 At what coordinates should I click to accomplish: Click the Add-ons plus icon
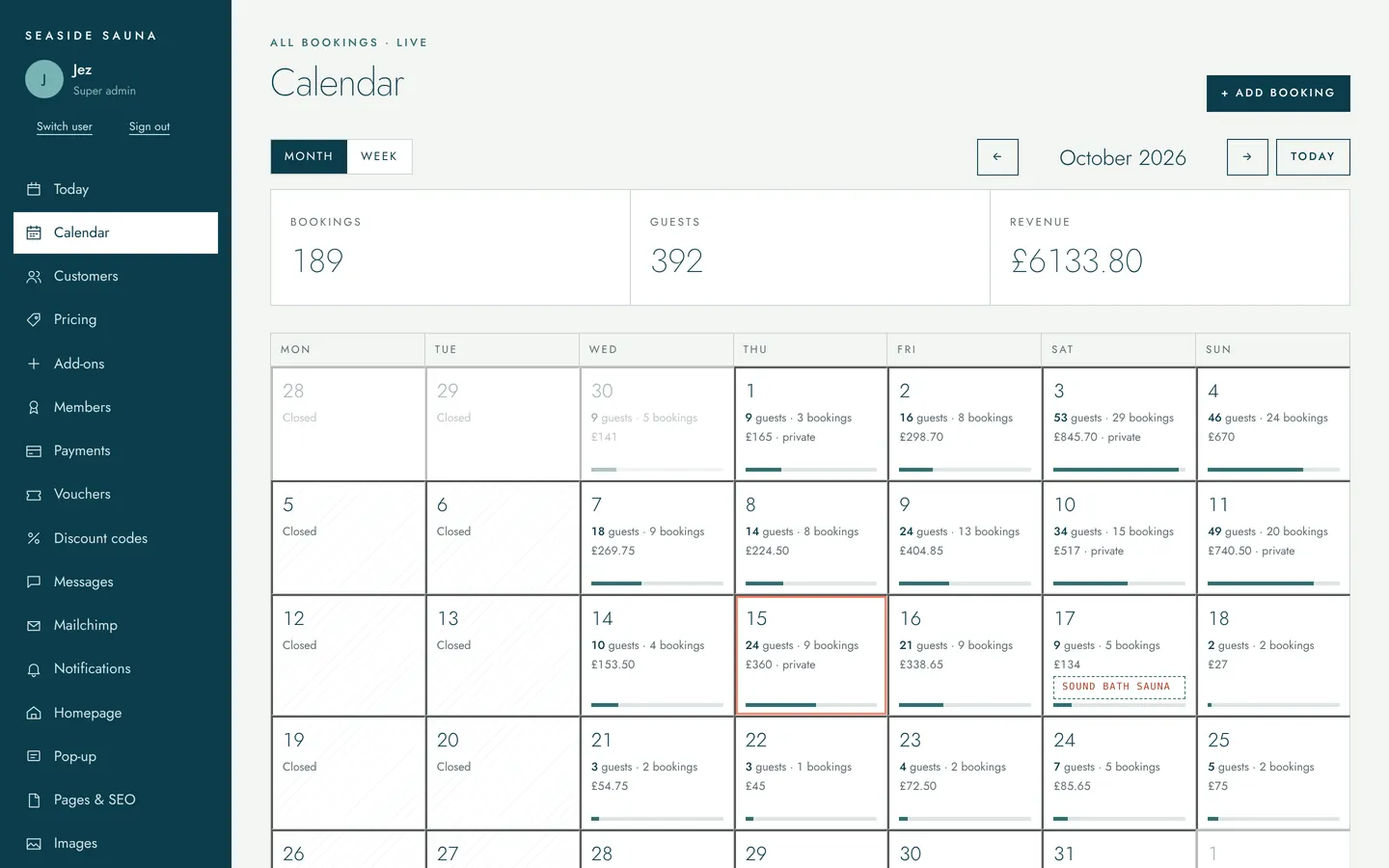34,364
